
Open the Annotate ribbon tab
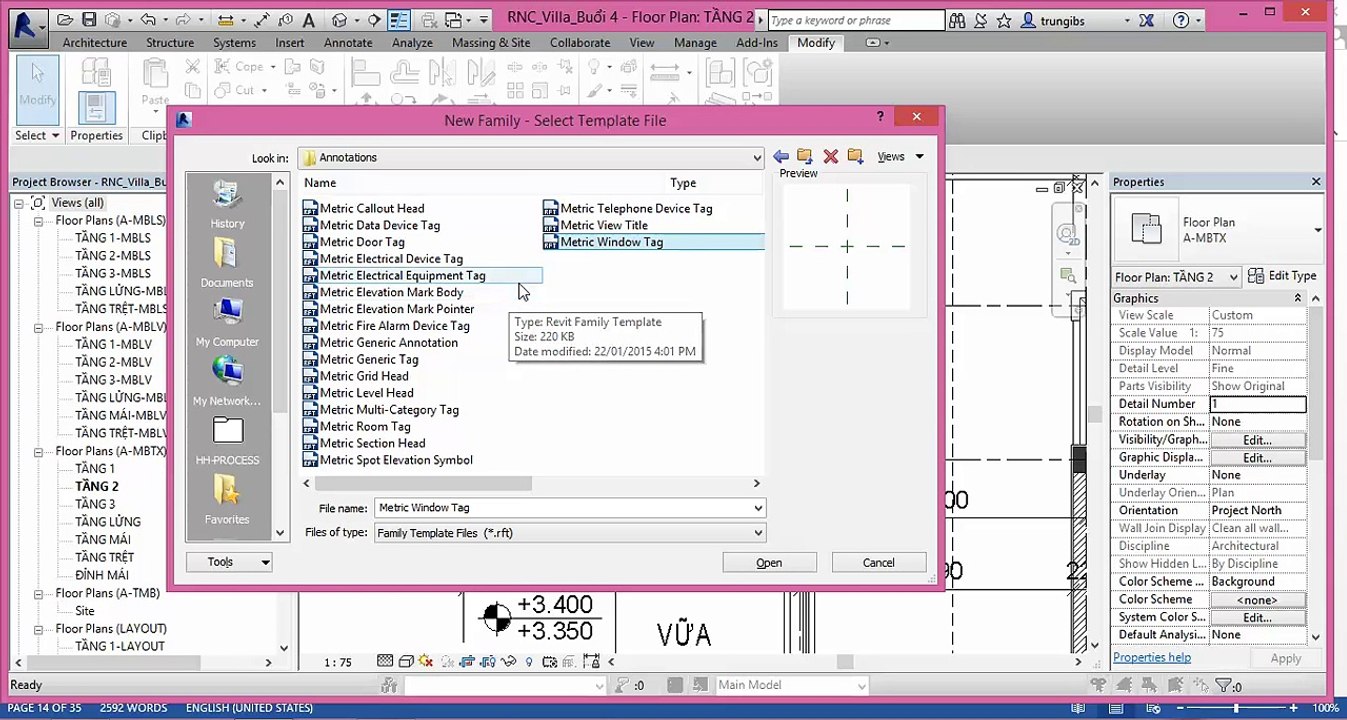click(x=348, y=43)
